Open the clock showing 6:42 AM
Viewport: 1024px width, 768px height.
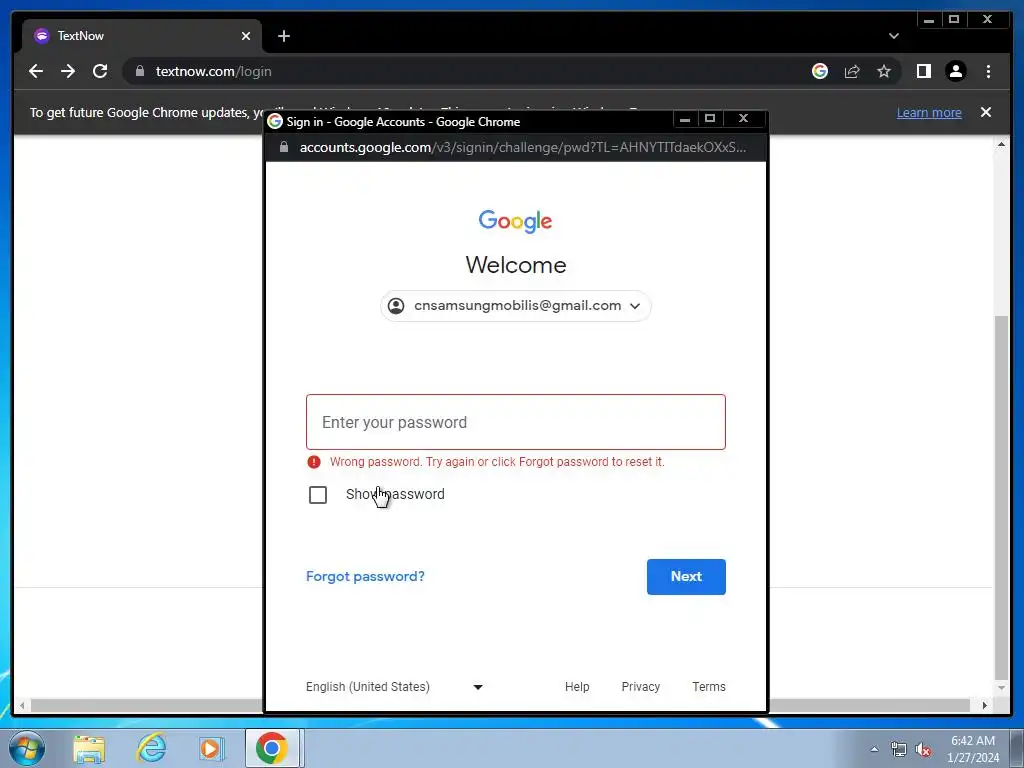click(x=973, y=749)
